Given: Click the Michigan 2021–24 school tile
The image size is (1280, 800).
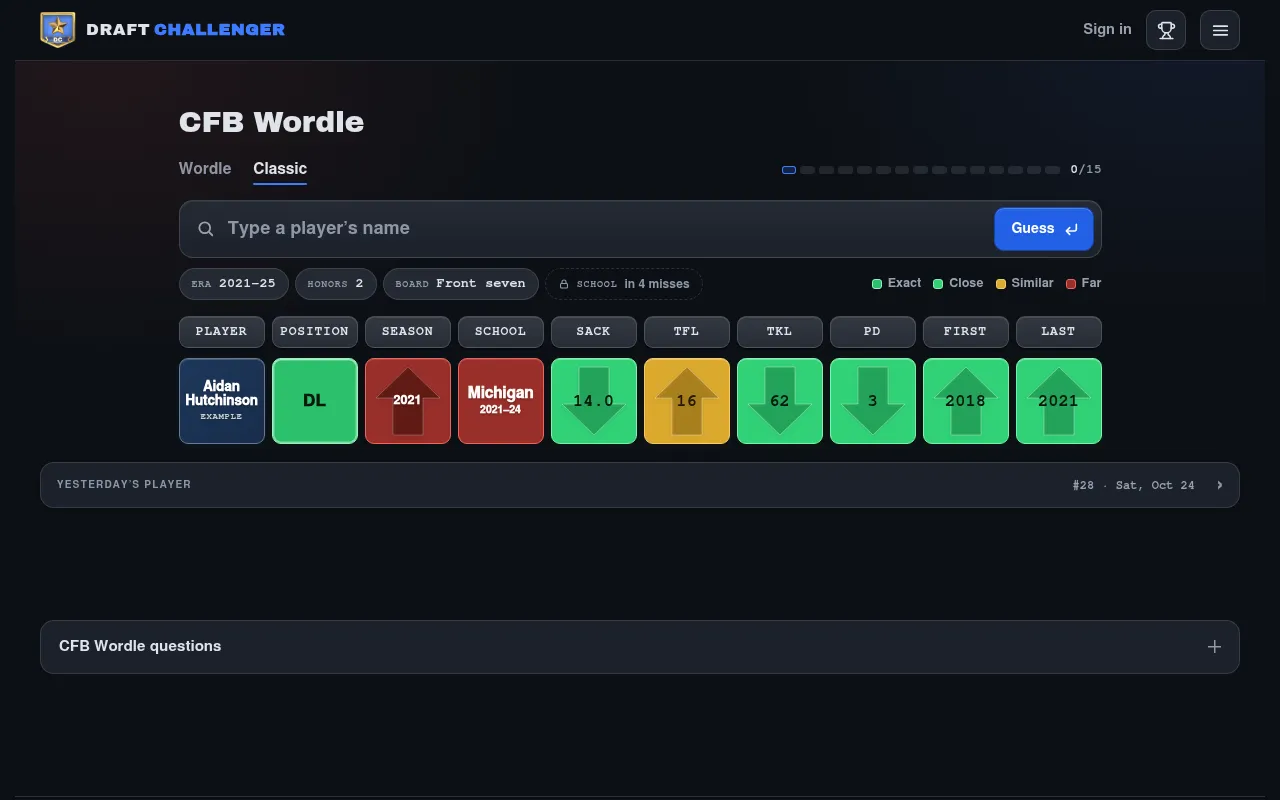Looking at the screenshot, I should [x=501, y=401].
